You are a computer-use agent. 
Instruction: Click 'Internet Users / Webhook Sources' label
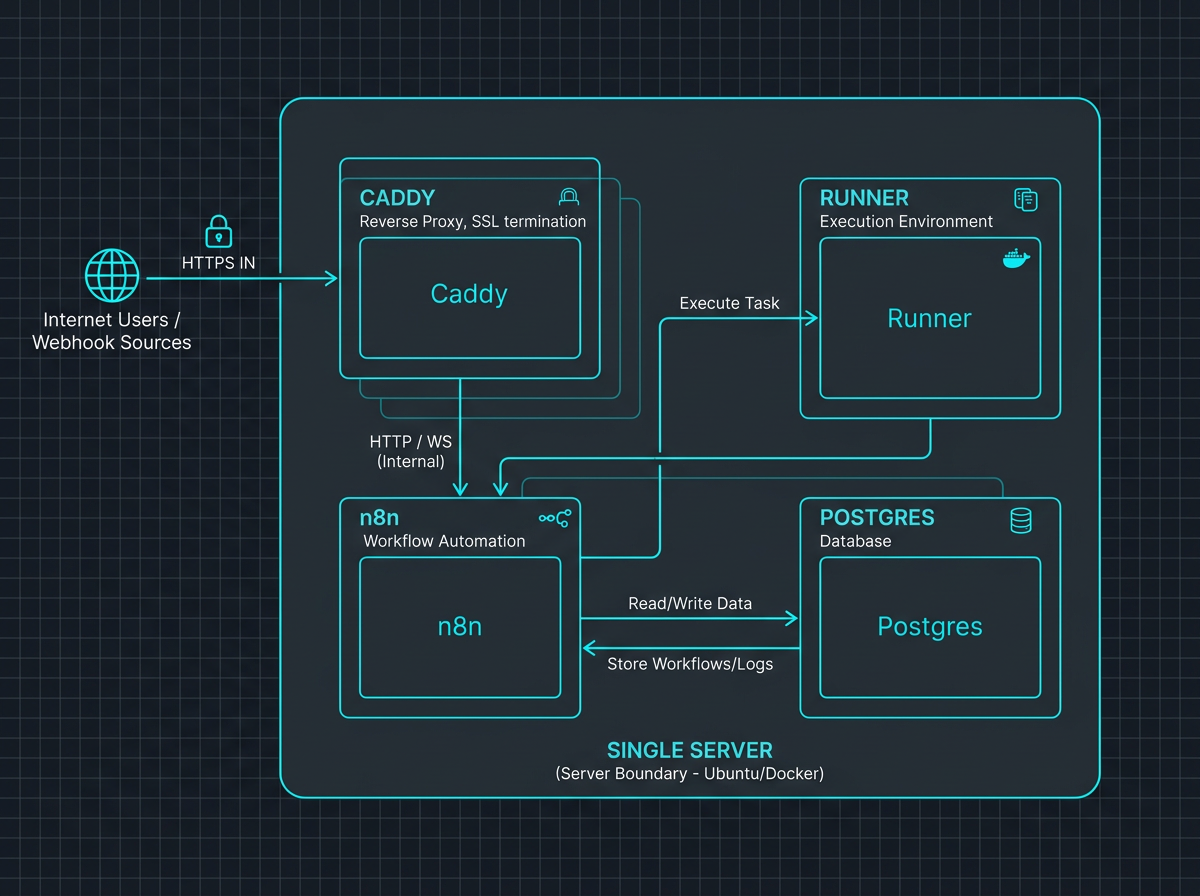112,331
